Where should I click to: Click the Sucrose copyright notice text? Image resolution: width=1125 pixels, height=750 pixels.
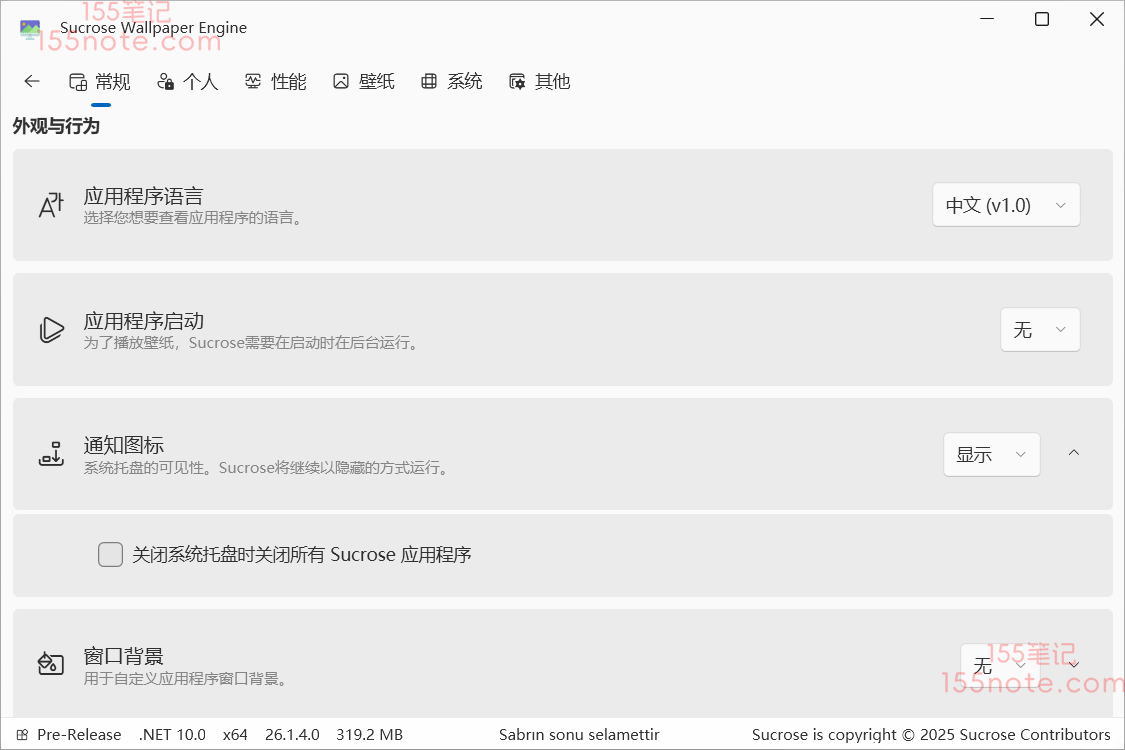(930, 735)
